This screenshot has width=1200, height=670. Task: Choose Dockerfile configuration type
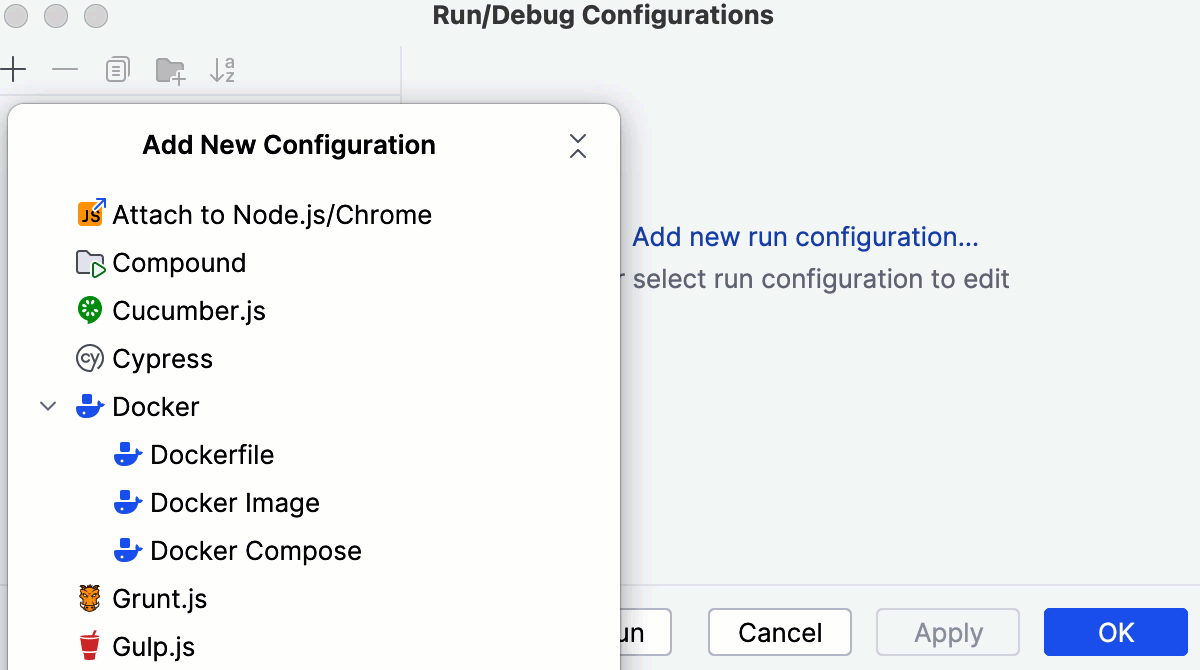coord(212,454)
